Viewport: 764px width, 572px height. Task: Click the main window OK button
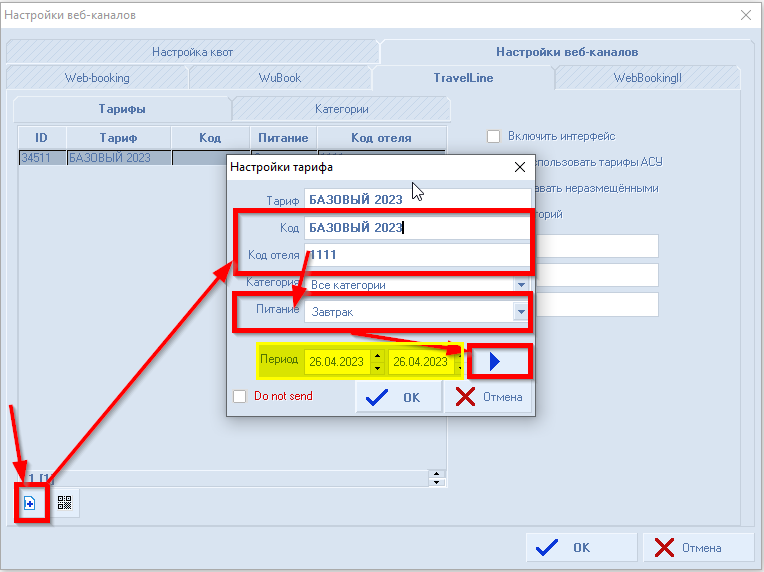pos(581,547)
